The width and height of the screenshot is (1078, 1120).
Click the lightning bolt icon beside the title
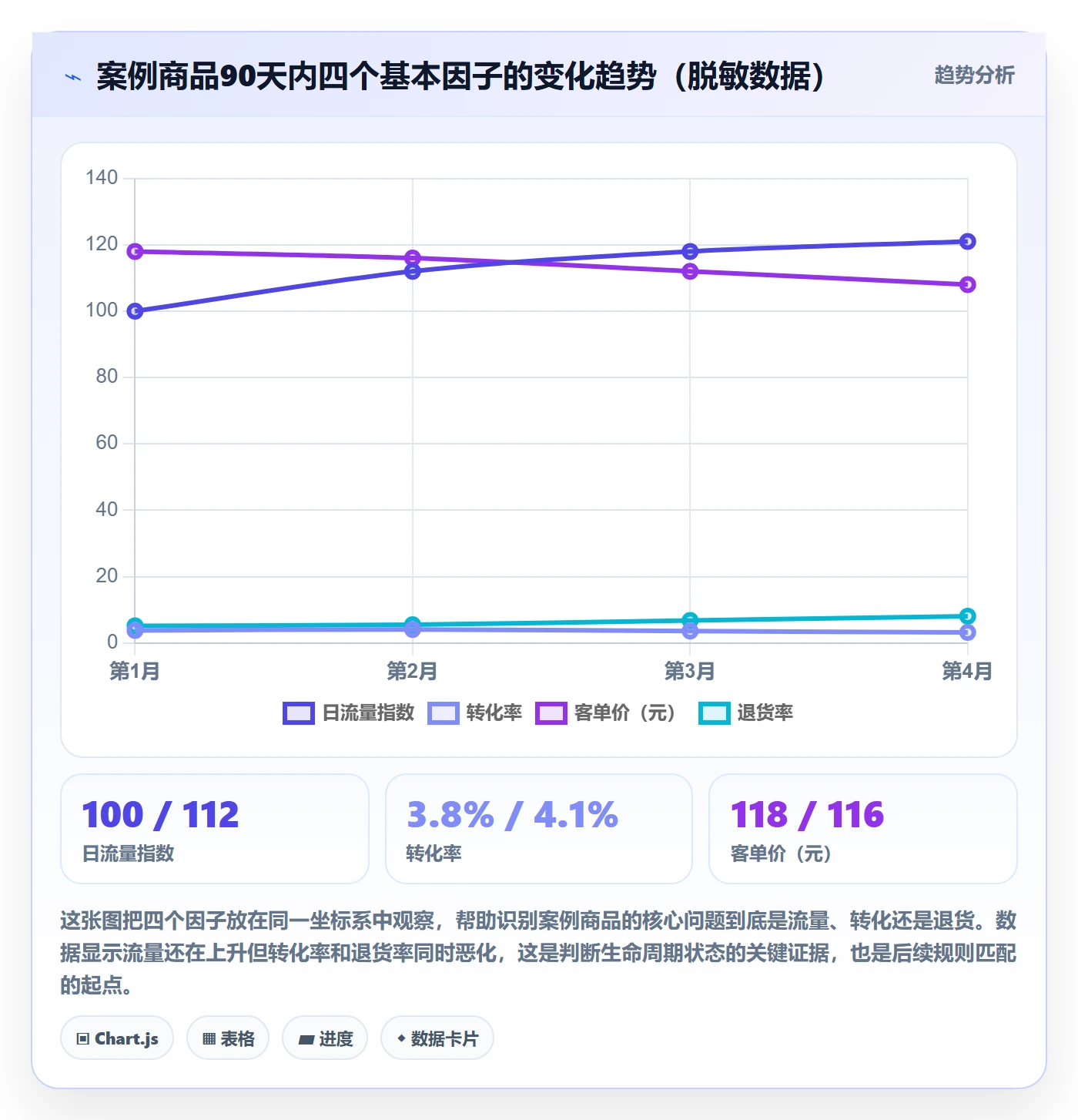tap(73, 77)
